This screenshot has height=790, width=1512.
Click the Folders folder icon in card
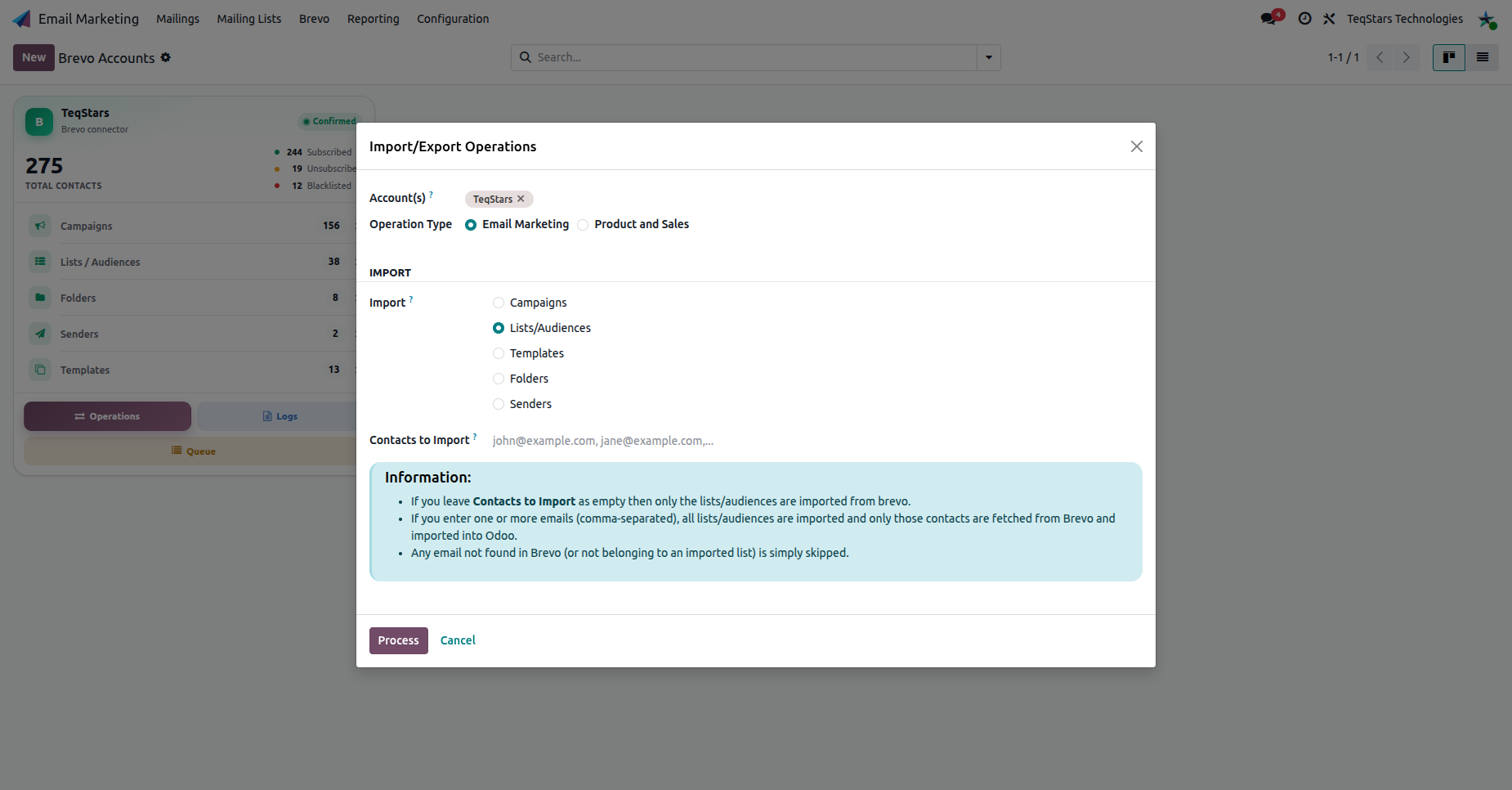pos(40,298)
